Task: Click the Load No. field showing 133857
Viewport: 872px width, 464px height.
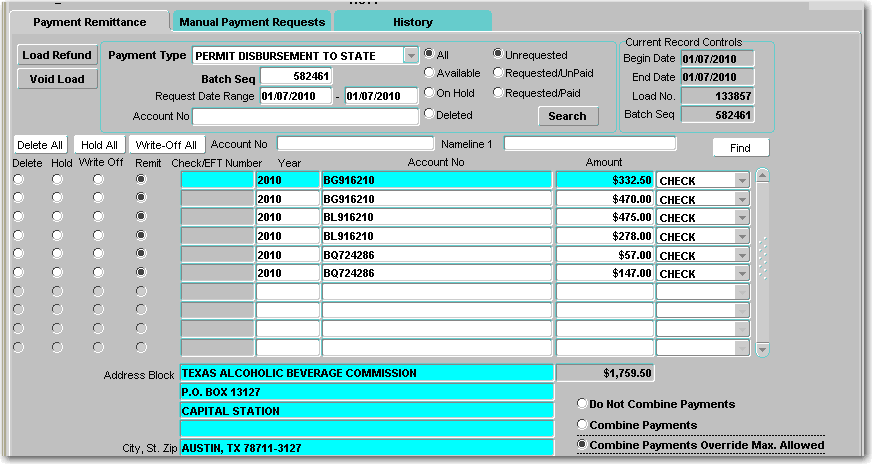Action: point(718,96)
